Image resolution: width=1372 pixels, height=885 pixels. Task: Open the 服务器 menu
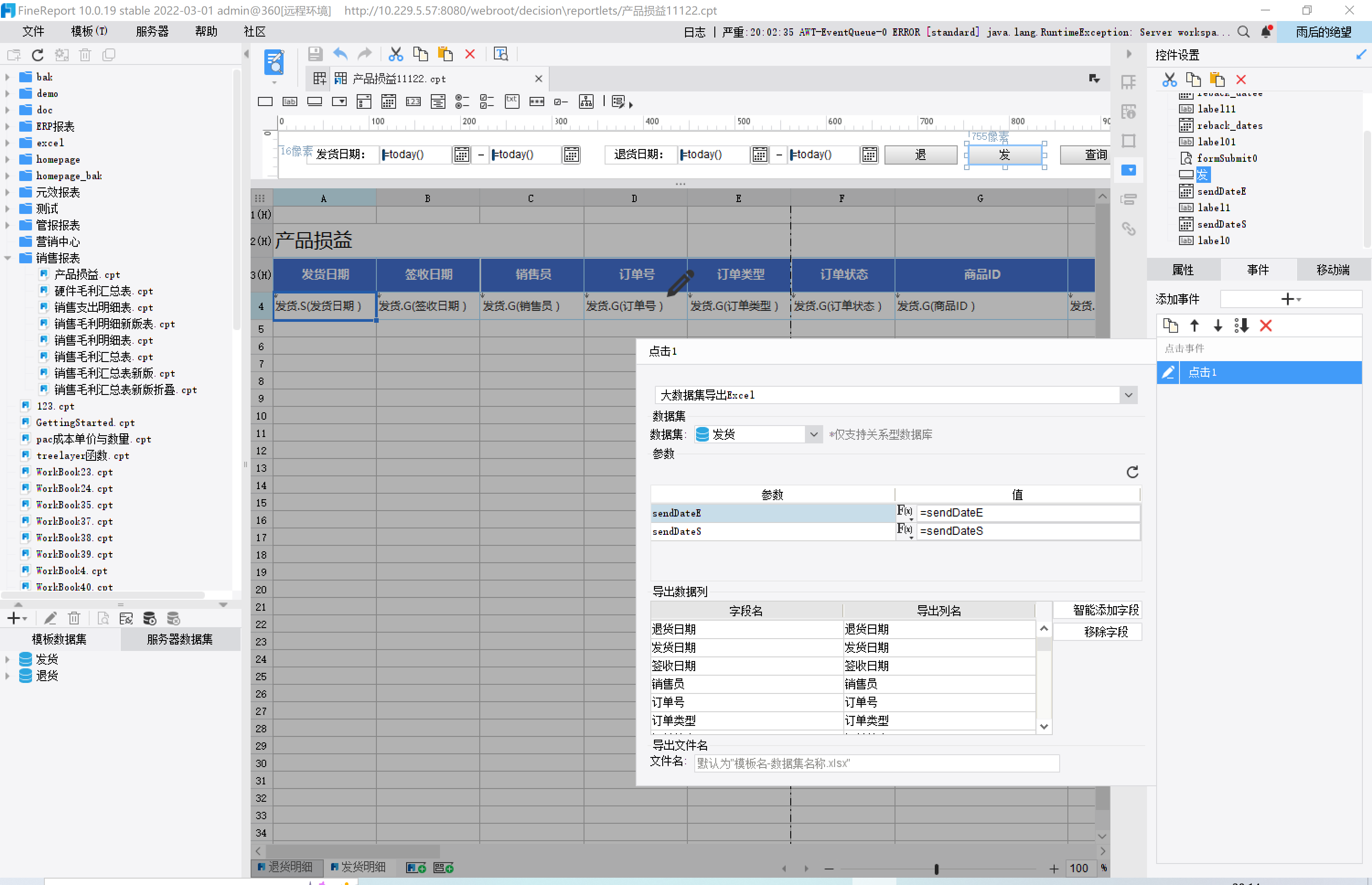pyautogui.click(x=152, y=32)
